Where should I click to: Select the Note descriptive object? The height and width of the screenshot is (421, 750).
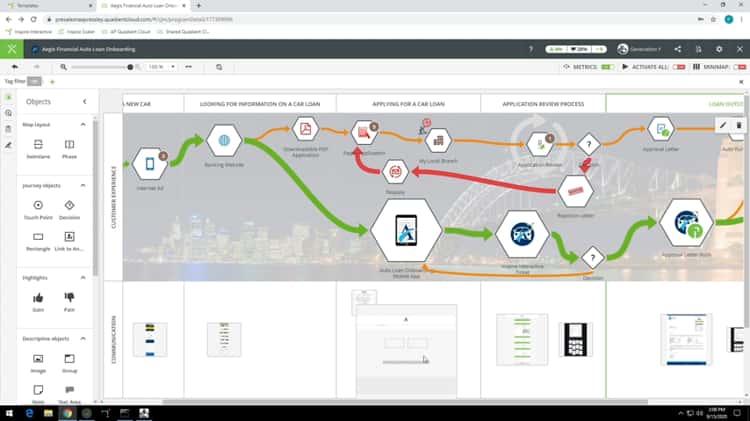pyautogui.click(x=38, y=393)
